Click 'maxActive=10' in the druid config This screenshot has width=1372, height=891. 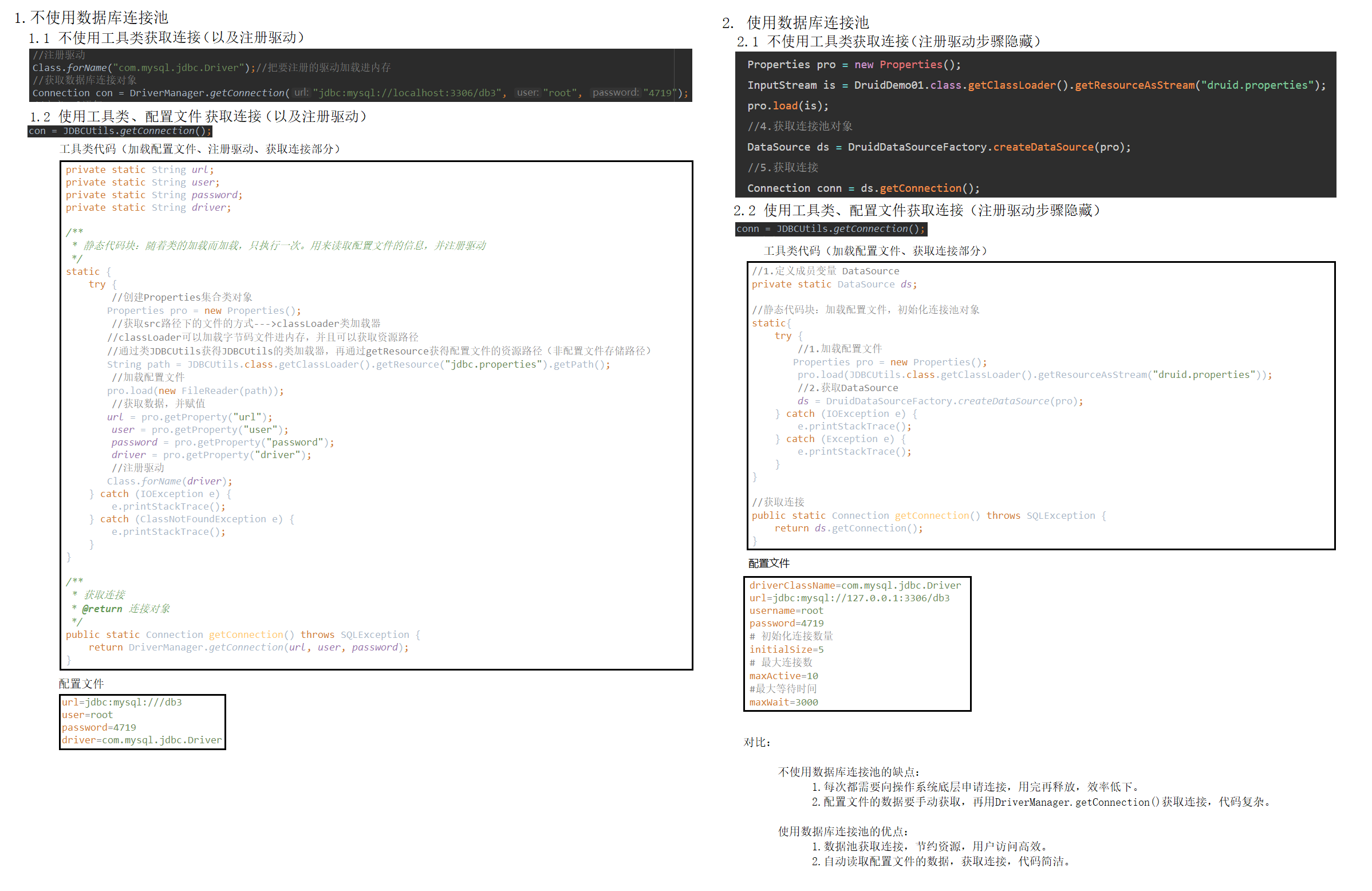[x=785, y=677]
